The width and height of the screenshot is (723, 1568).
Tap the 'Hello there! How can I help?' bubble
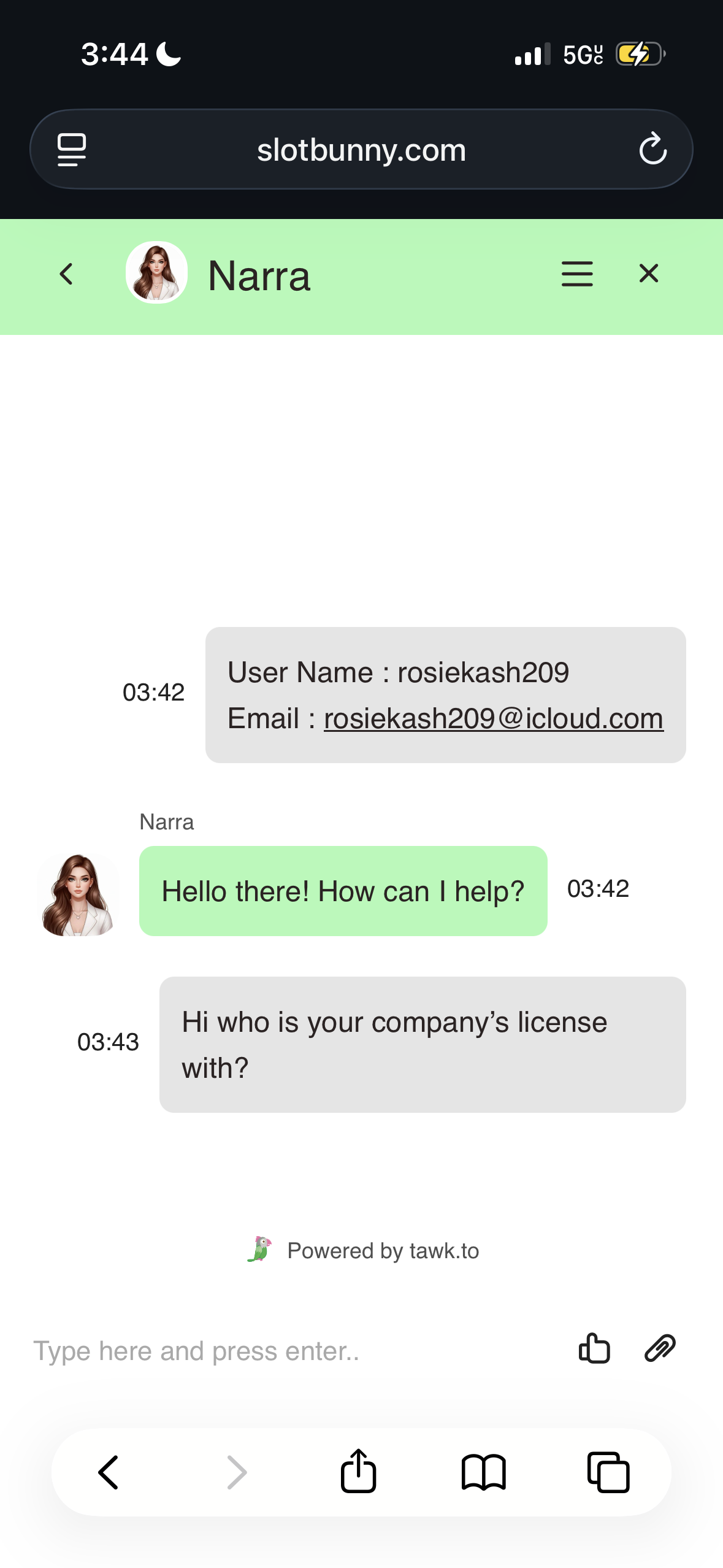pos(343,891)
